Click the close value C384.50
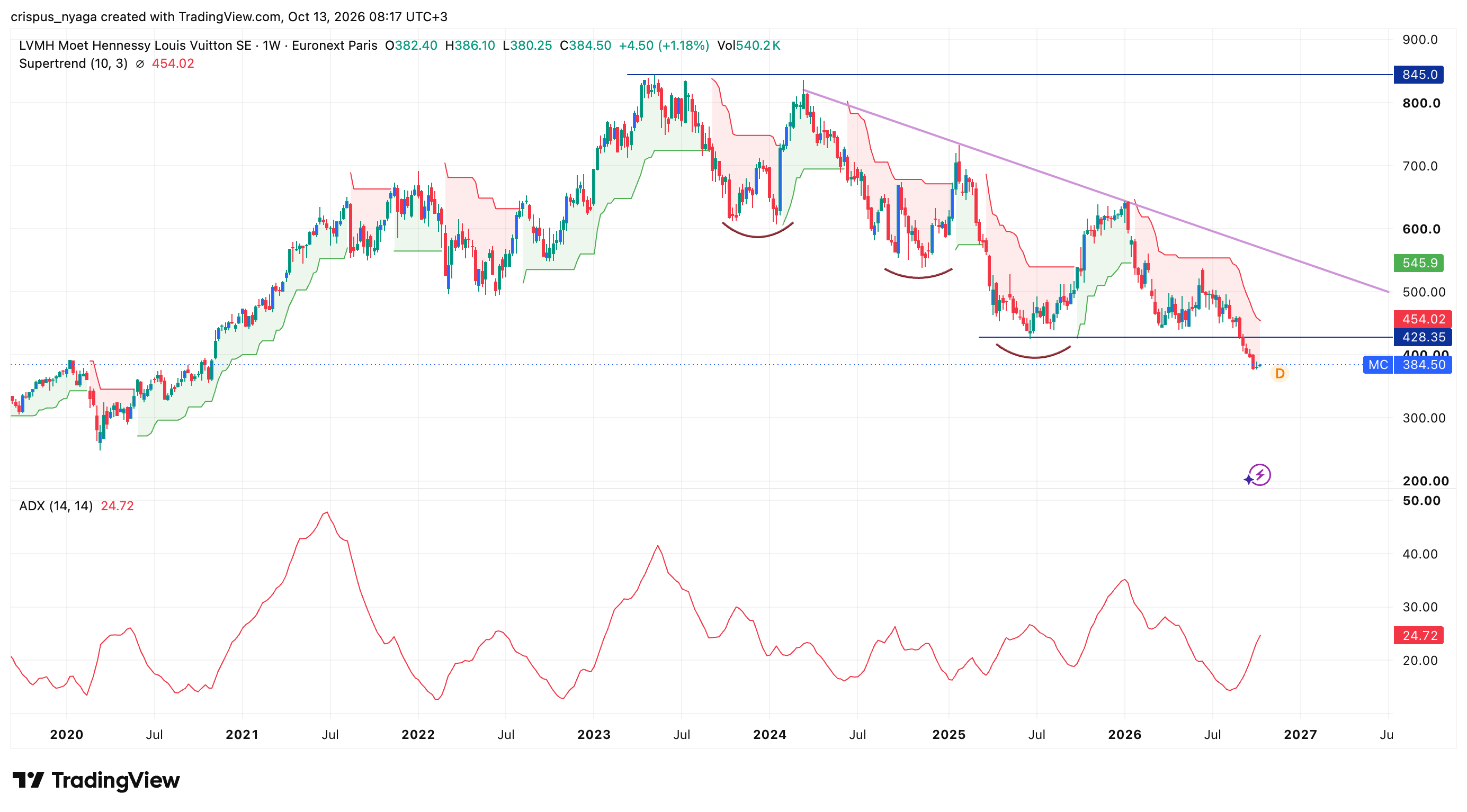1467x812 pixels. 585,46
